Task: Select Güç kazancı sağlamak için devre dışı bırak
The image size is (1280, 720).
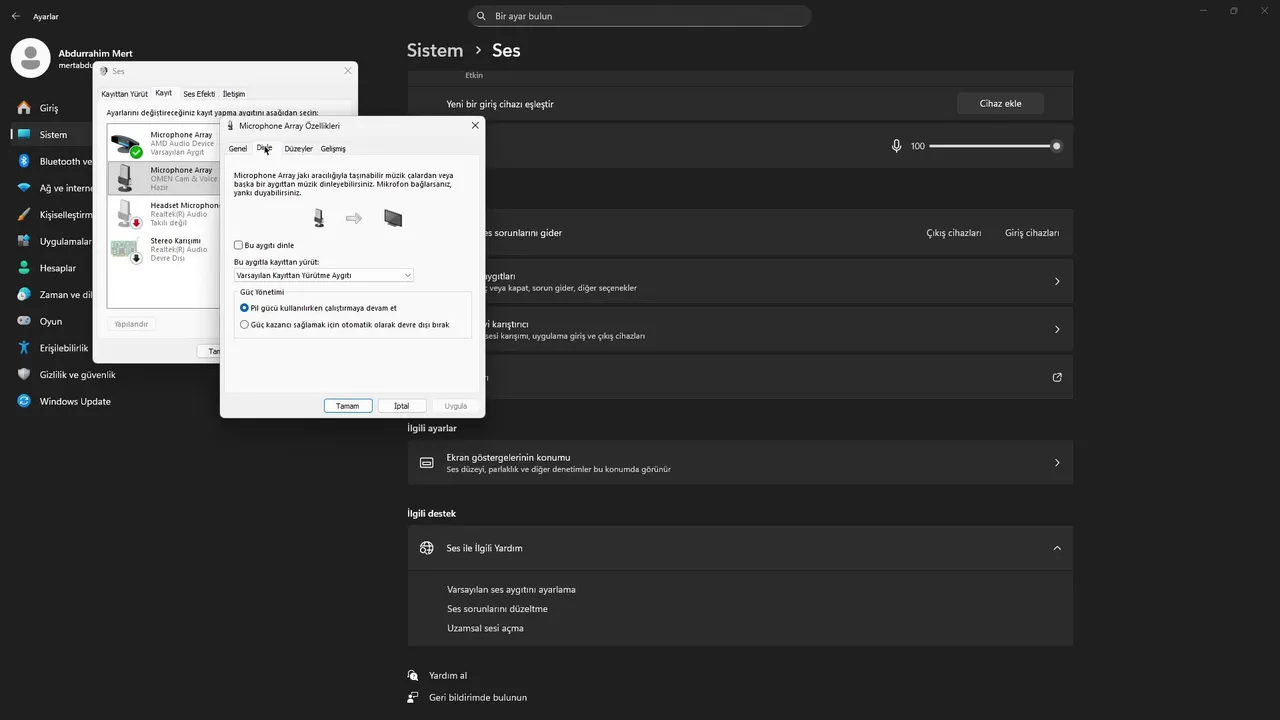Action: (x=245, y=324)
